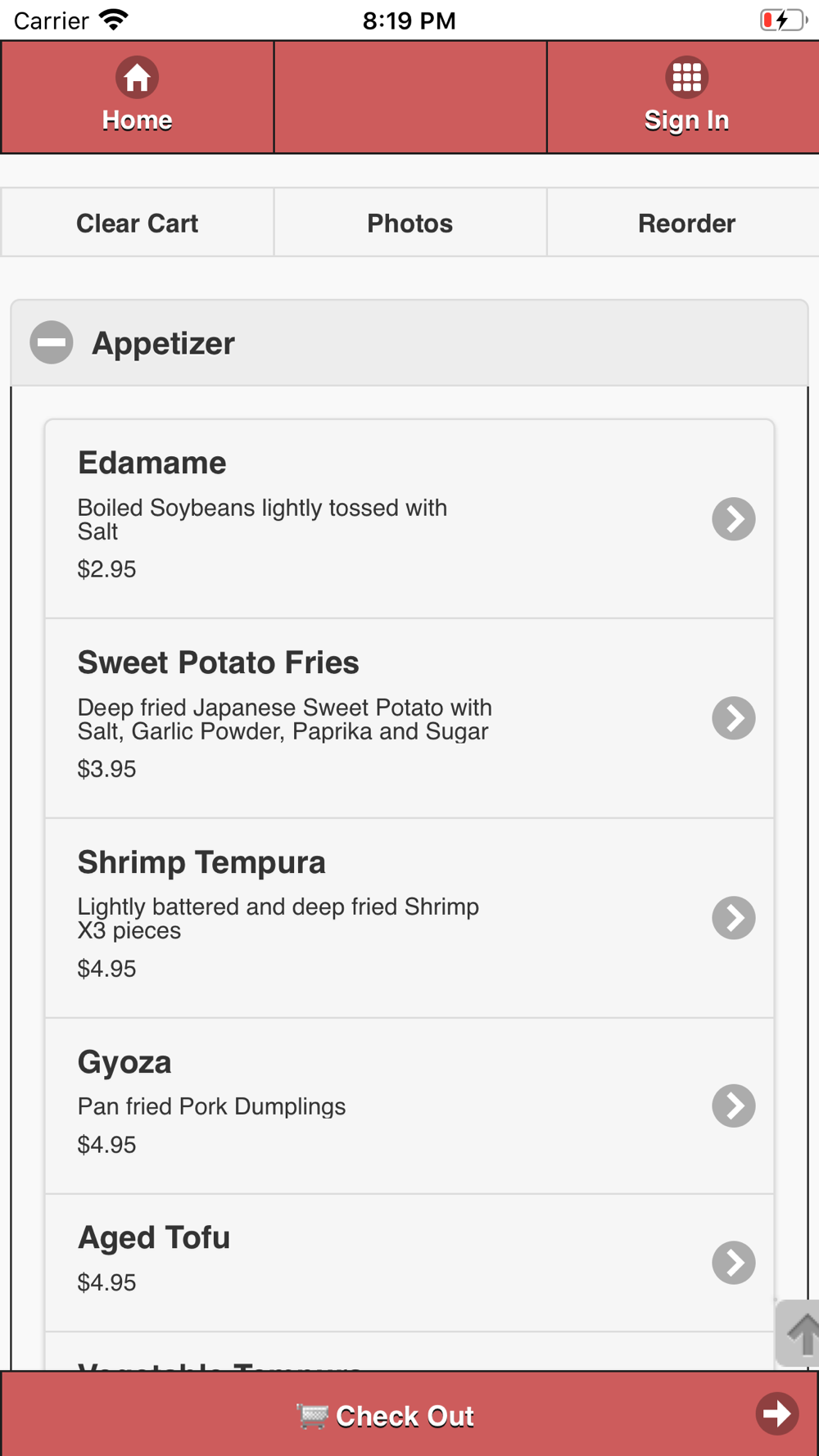Open Aged Tofu chevron arrow
Viewport: 819px width, 1456px height.
click(733, 1263)
